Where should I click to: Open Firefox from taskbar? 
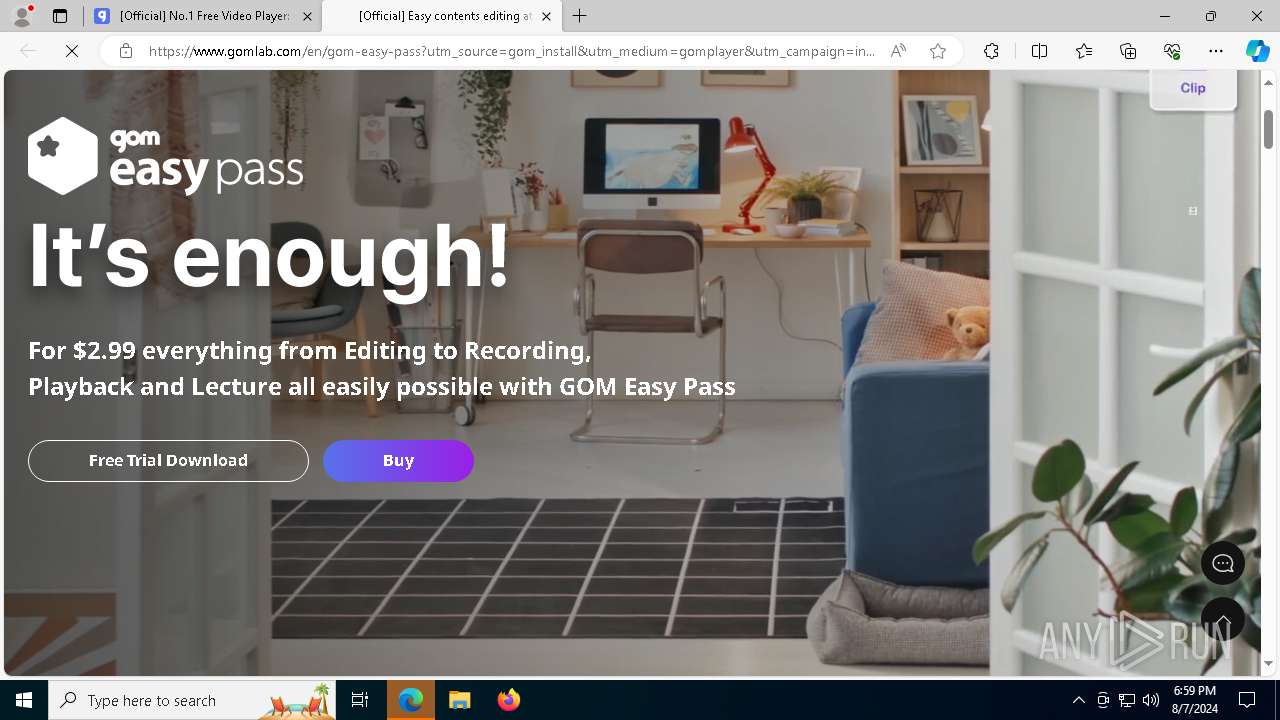[508, 700]
